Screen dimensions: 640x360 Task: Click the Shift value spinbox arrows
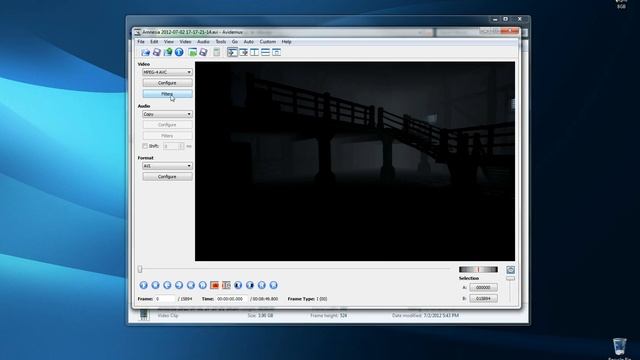pyautogui.click(x=182, y=146)
